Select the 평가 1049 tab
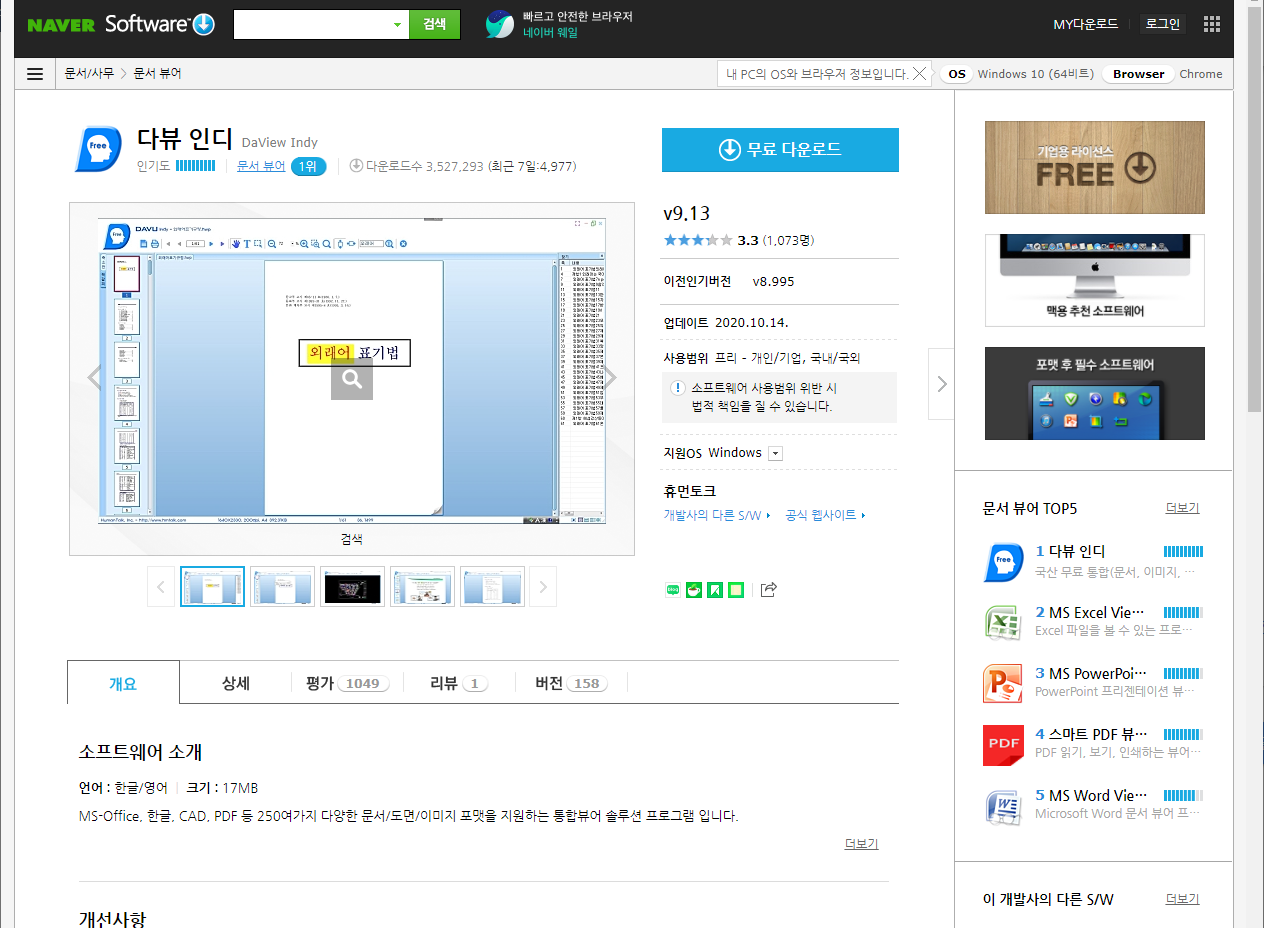 click(x=348, y=683)
